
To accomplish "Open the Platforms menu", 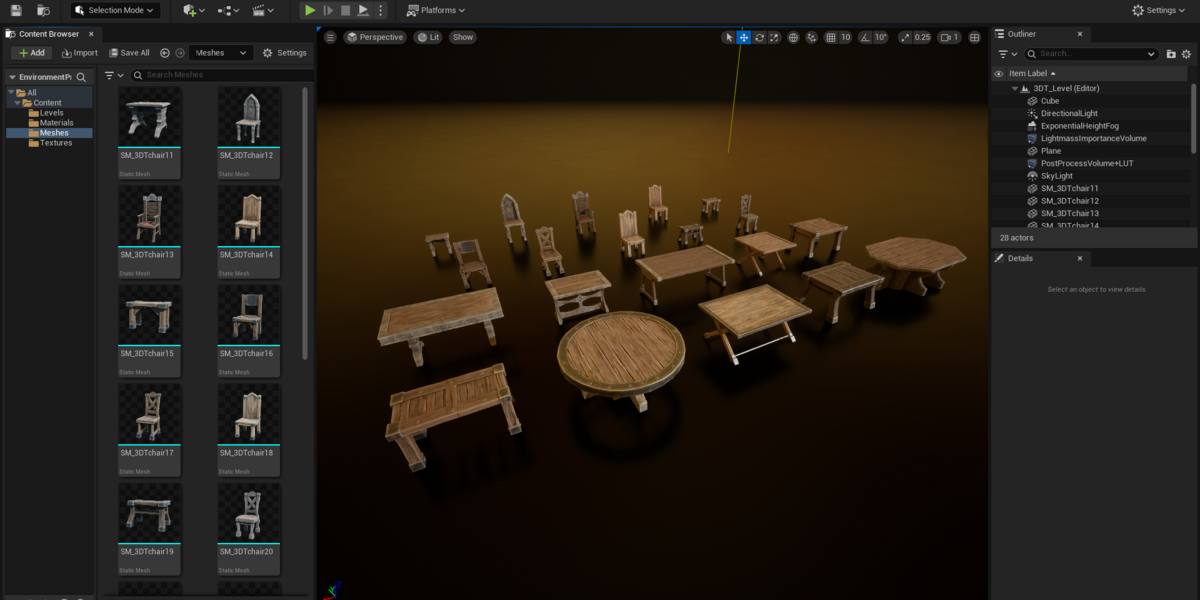I will (x=436, y=10).
